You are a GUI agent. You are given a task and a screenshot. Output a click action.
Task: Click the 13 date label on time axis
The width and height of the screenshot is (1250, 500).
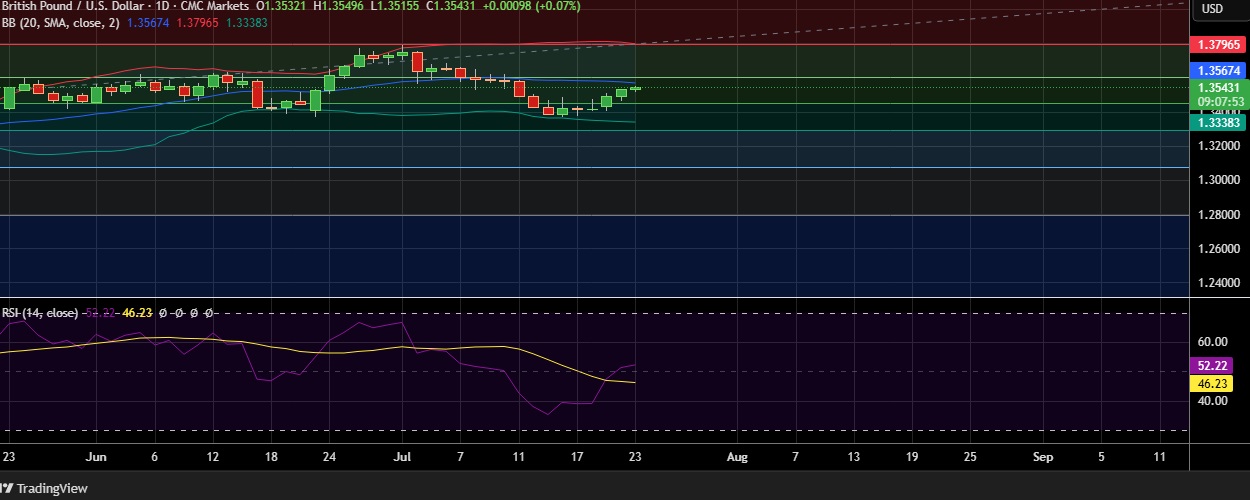pos(853,456)
